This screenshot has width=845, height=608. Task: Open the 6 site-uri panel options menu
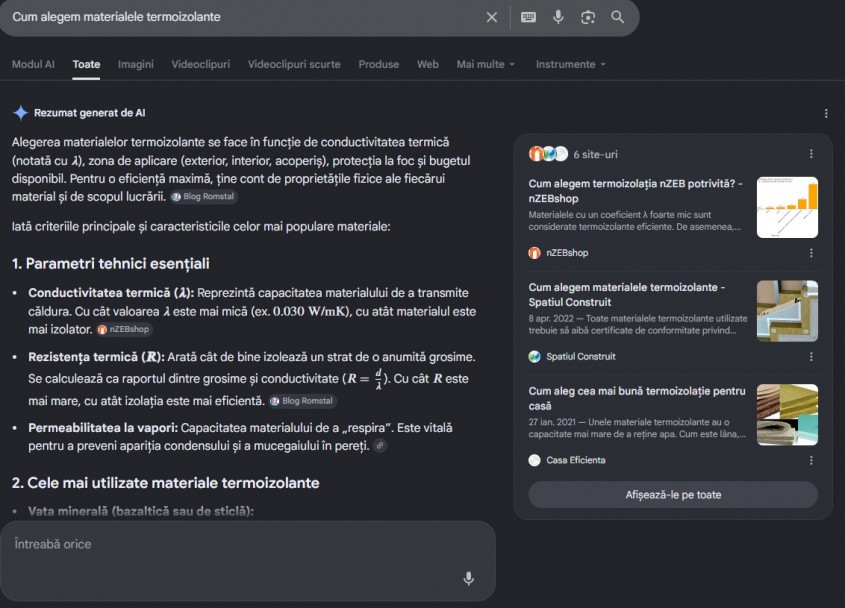pyautogui.click(x=811, y=154)
